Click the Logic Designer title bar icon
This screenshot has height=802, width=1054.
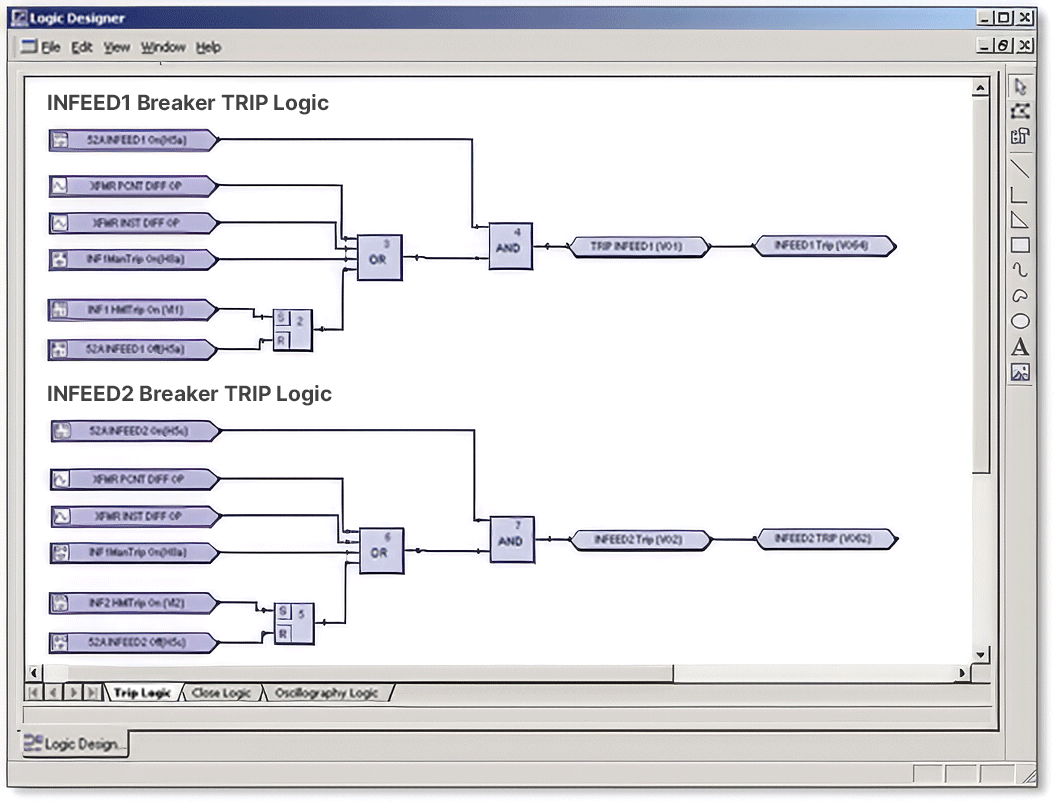click(19, 17)
